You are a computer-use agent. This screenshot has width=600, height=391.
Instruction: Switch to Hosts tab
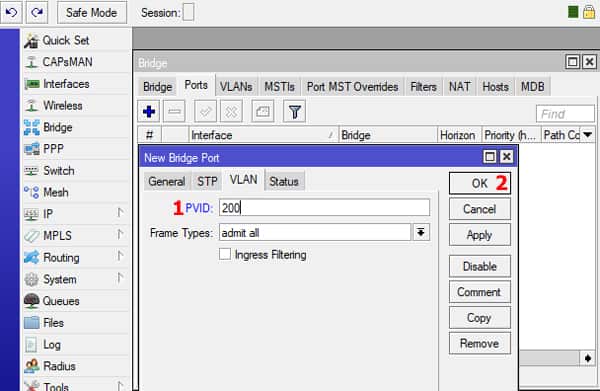496,87
